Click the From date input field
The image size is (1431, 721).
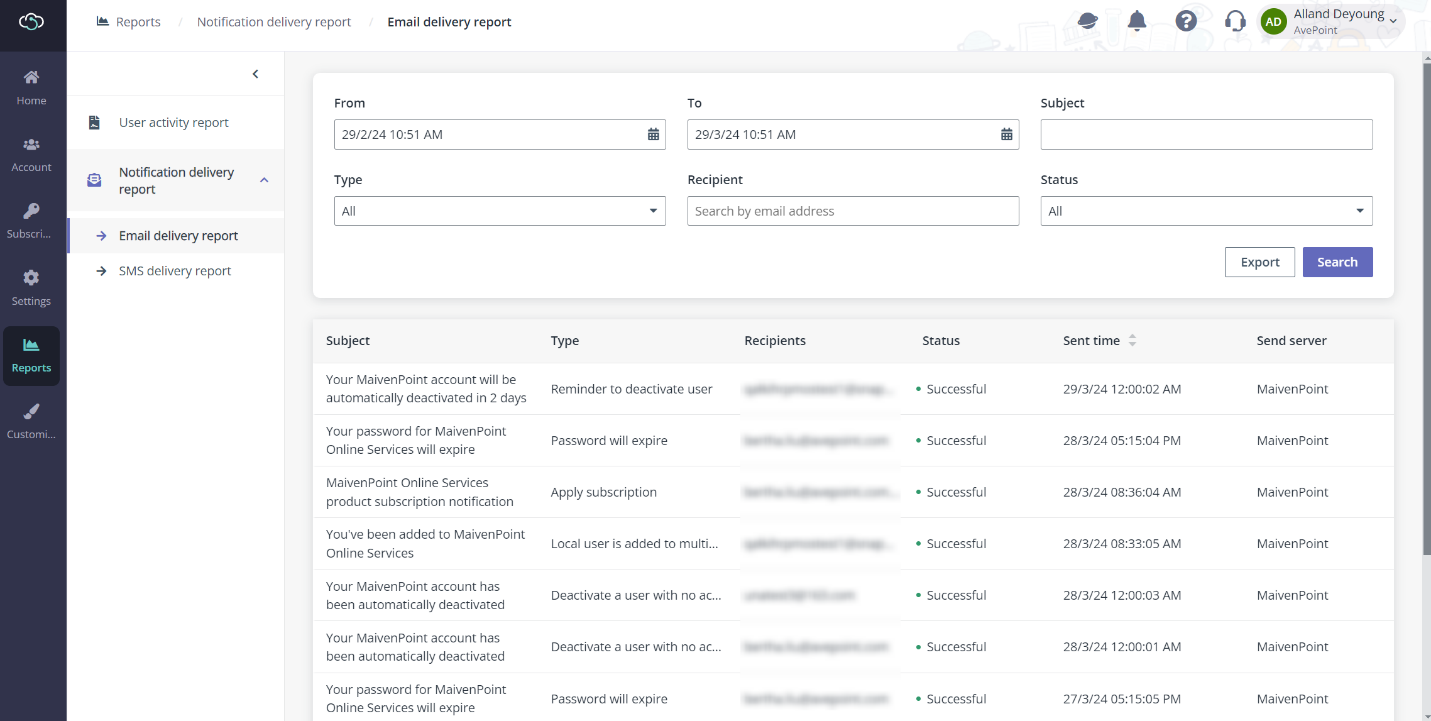tap(499, 134)
